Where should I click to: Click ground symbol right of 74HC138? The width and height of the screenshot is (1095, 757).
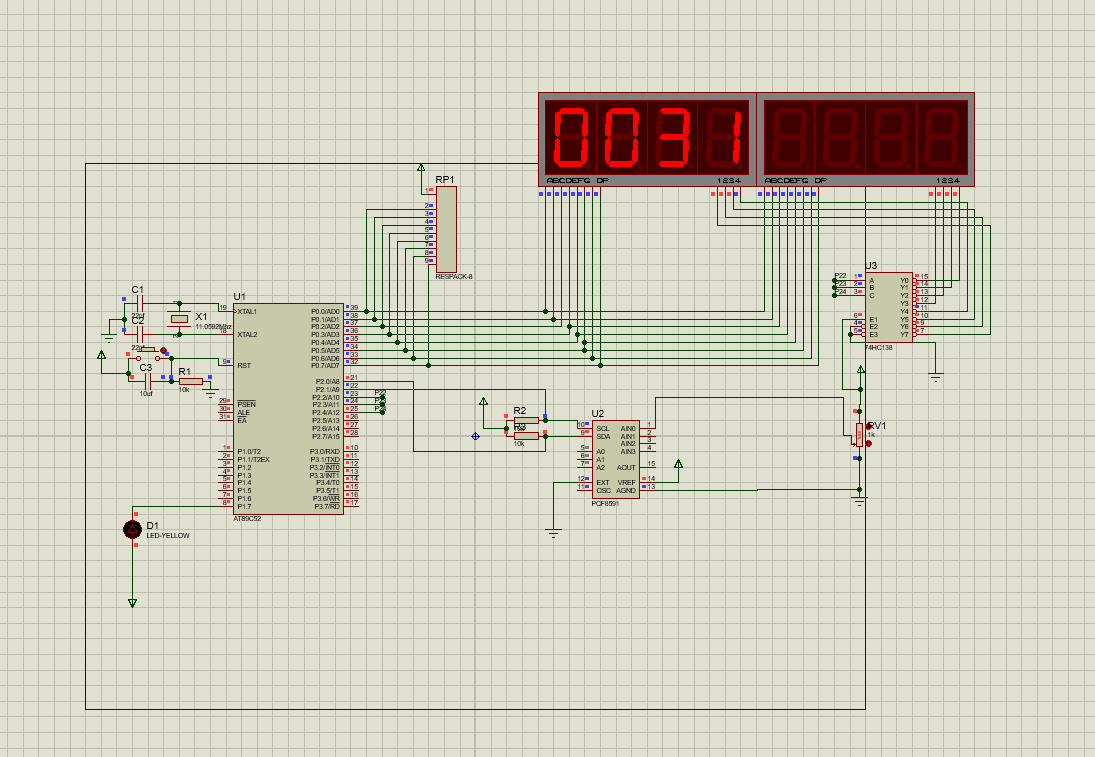coord(935,378)
